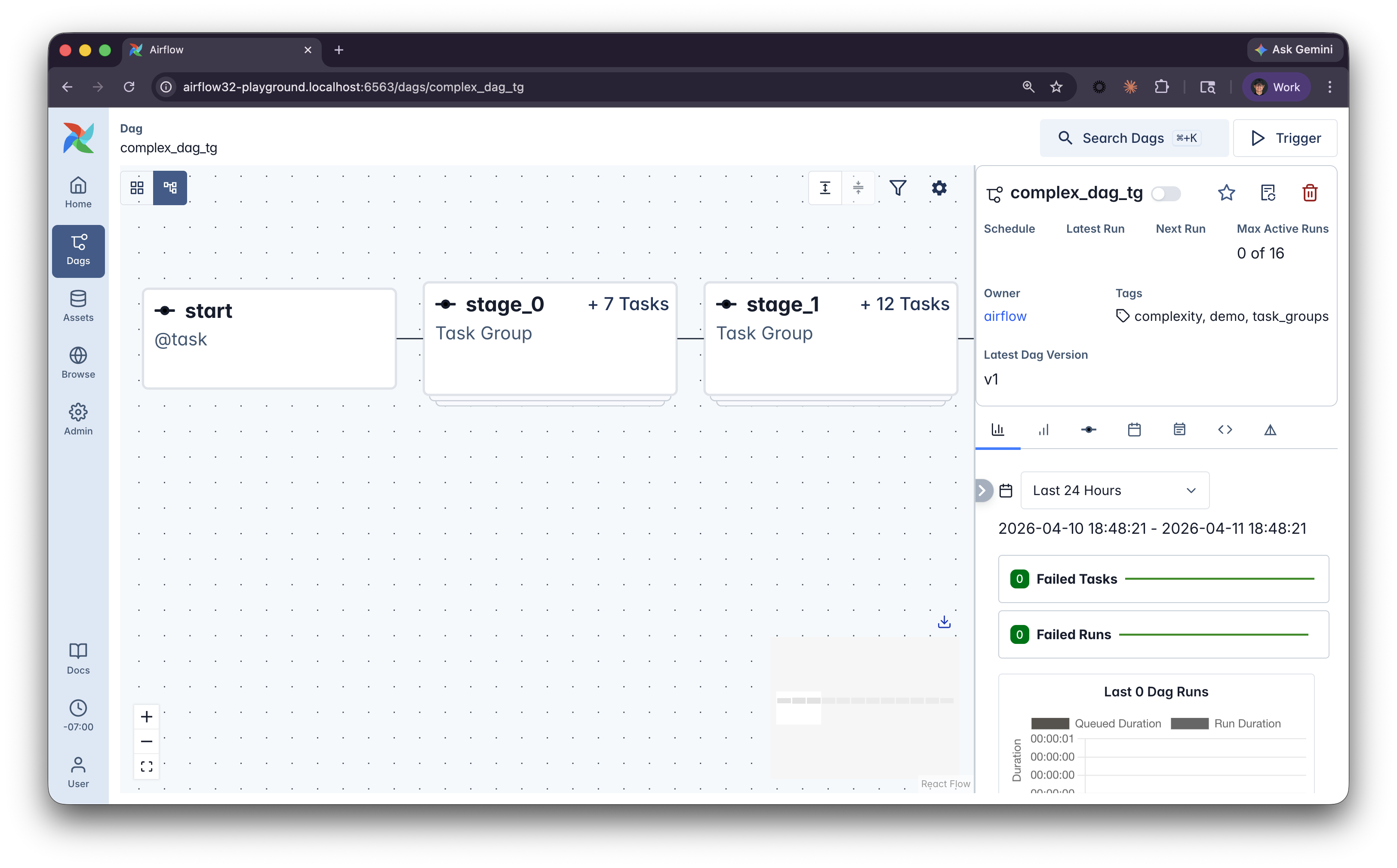Open the Dags sidebar section
Screen dimensions: 1397x868
tap(78, 251)
